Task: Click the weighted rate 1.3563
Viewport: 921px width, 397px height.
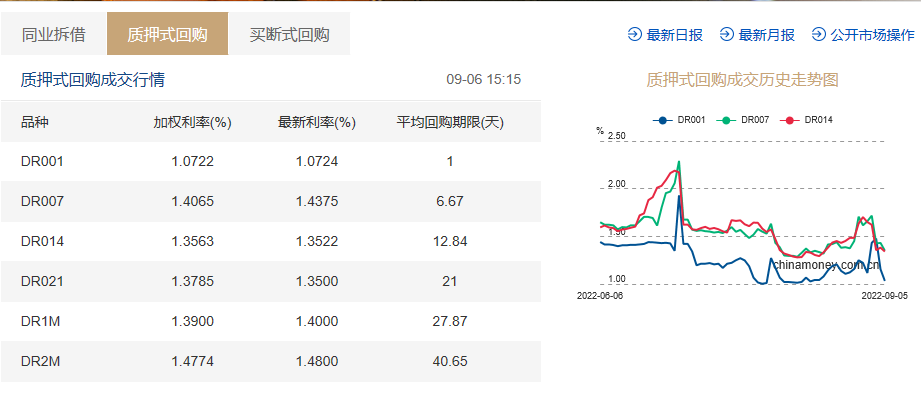Action: pyautogui.click(x=193, y=241)
